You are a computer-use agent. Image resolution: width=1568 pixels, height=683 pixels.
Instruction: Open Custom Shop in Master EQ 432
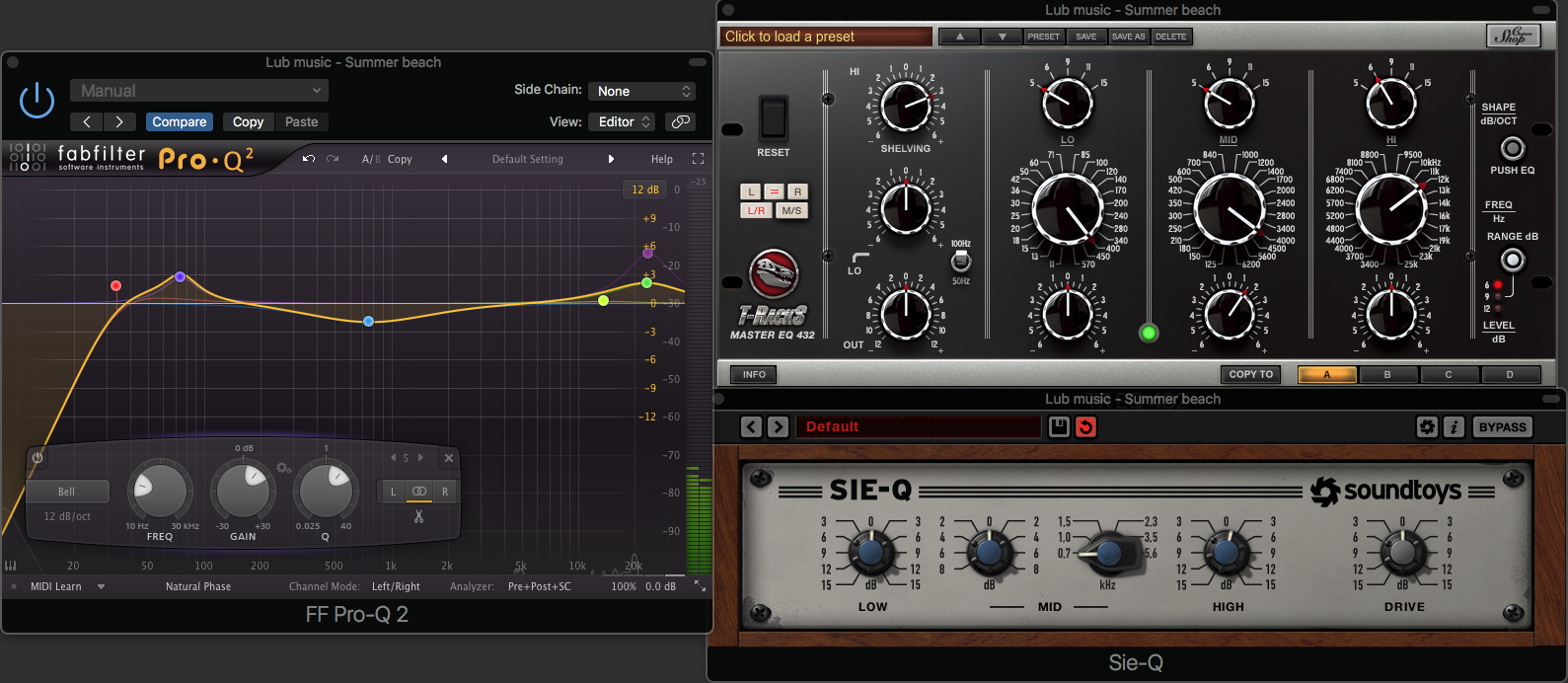coord(1513,37)
